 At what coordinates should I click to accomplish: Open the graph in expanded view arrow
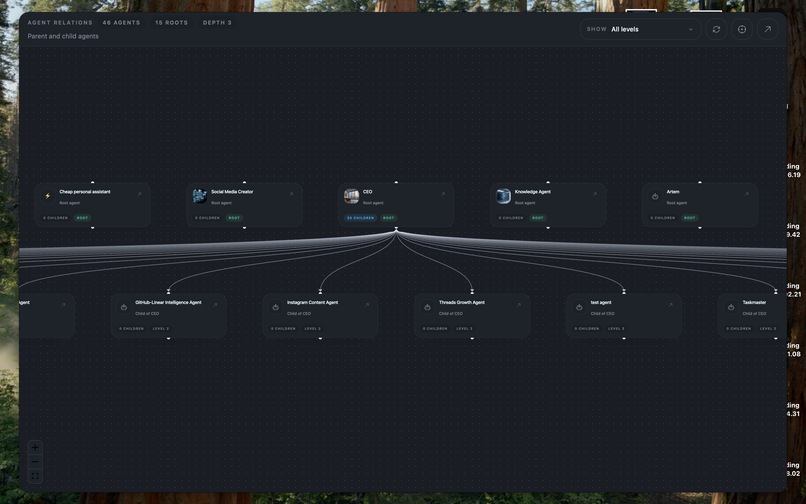point(767,29)
